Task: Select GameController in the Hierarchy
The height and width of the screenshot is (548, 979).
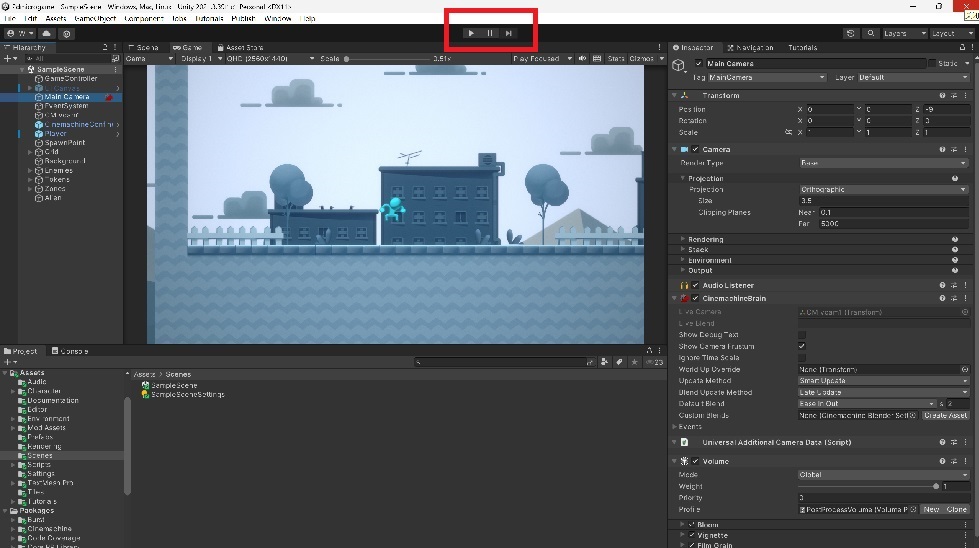Action: pos(71,79)
